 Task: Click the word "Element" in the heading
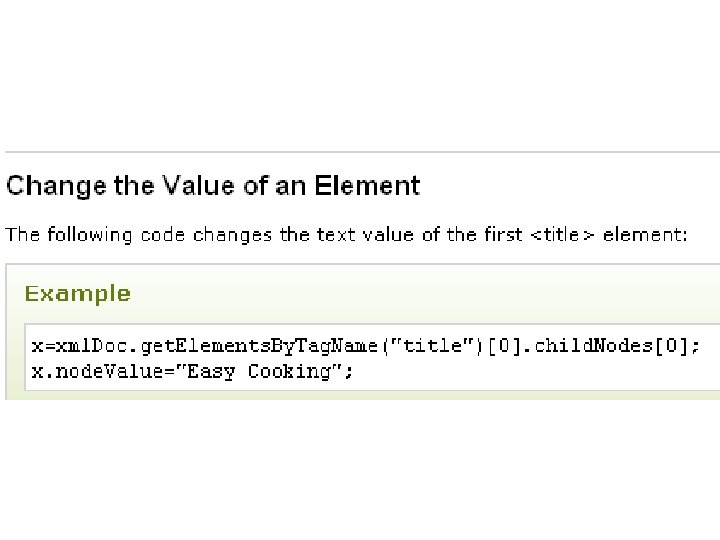pyautogui.click(x=367, y=186)
